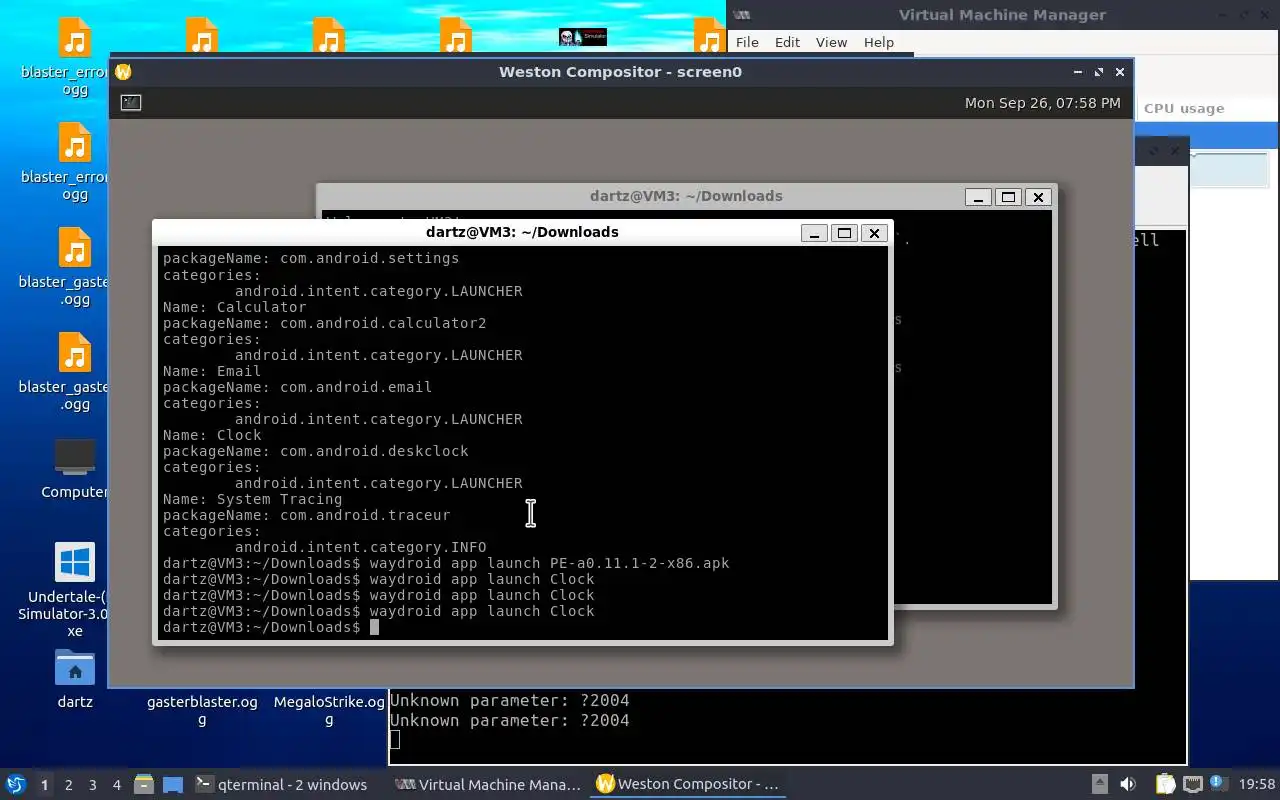Open removable media eject tray icon
The height and width of the screenshot is (800, 1280).
click(x=1099, y=785)
